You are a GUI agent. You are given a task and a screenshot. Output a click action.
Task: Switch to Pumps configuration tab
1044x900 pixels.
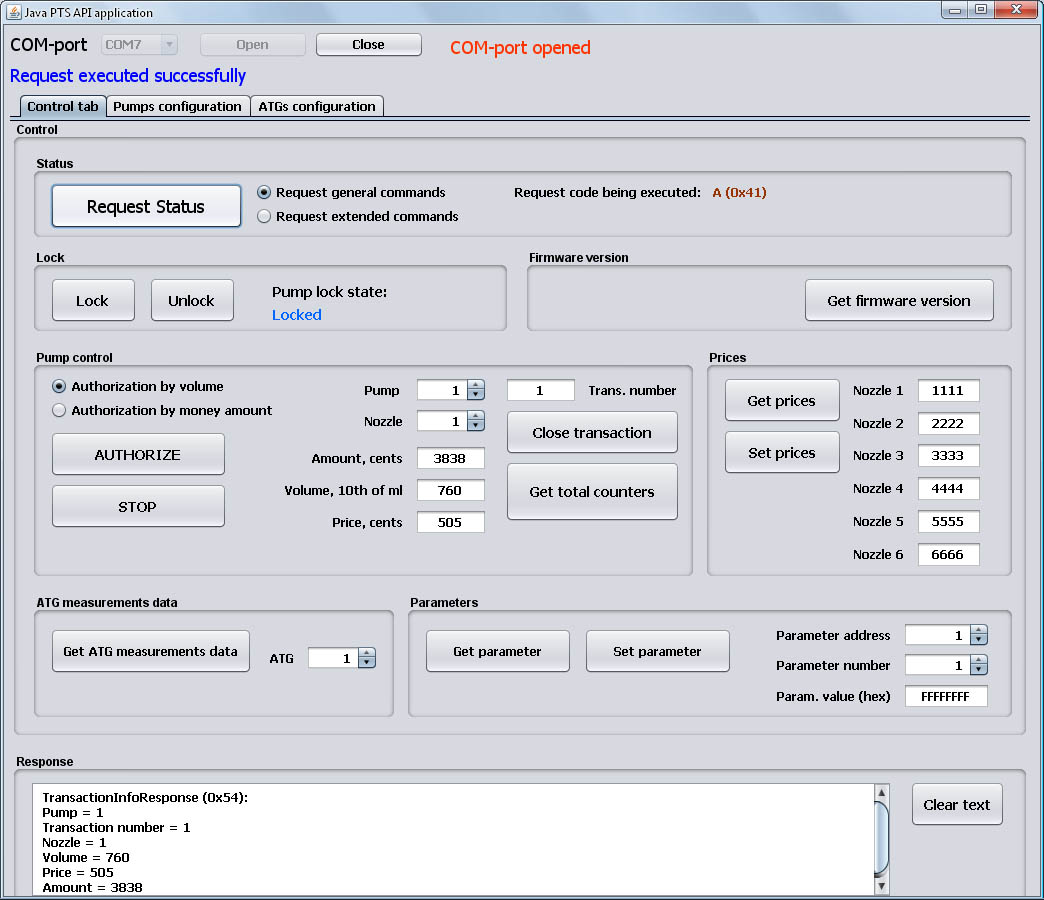177,106
